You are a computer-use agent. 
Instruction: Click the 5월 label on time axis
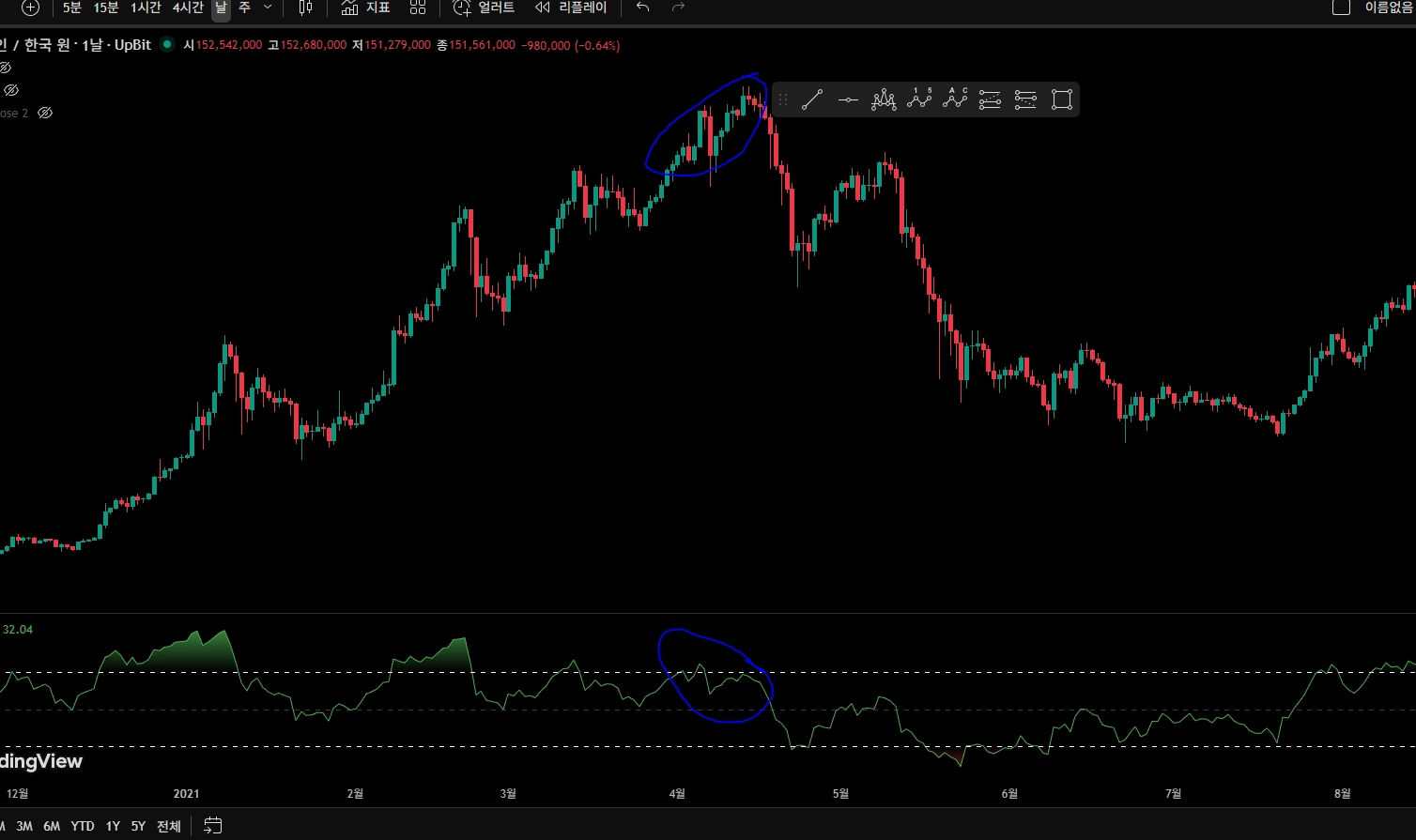pos(840,793)
